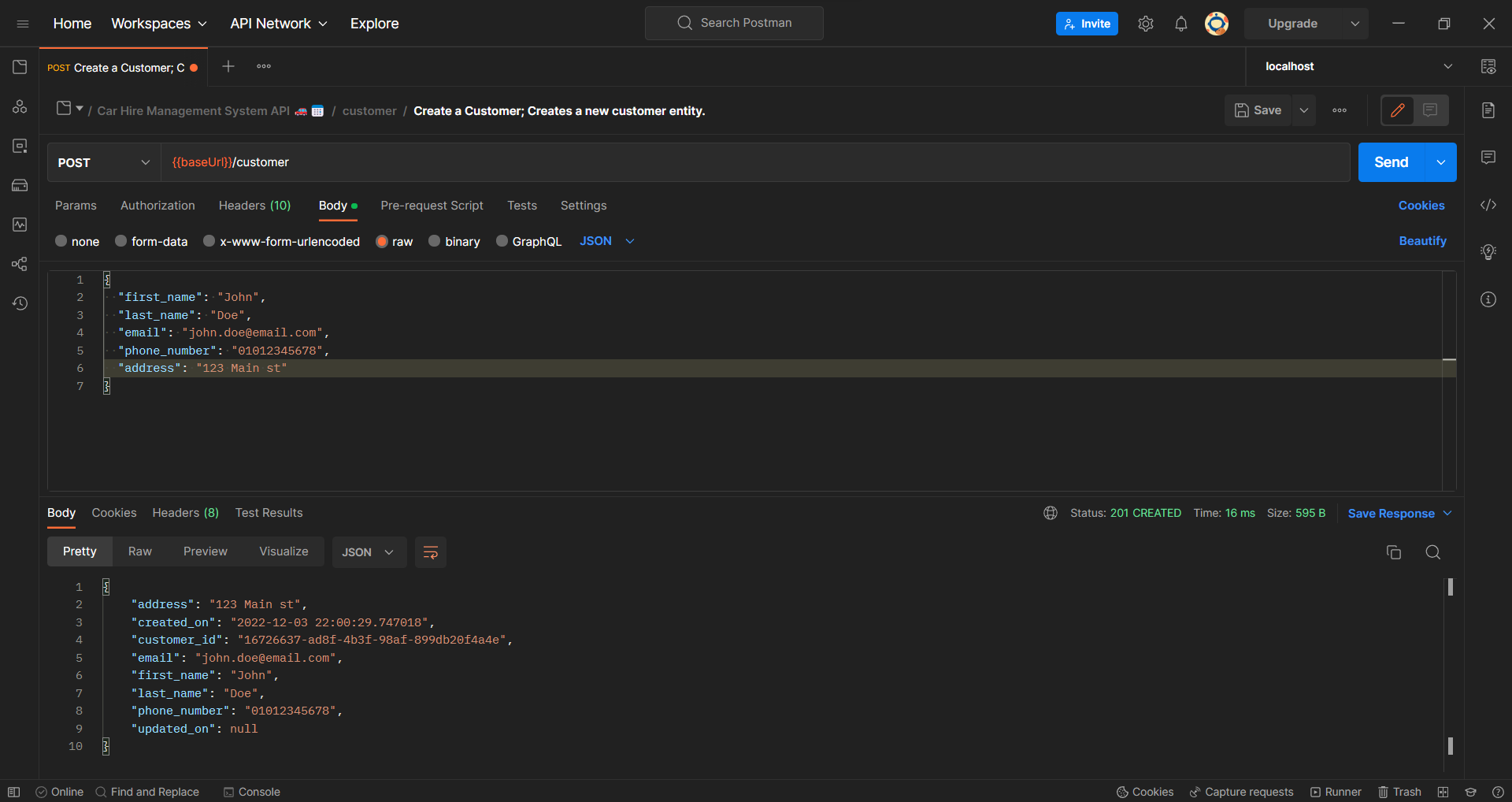
Task: Open the API Network dropdown
Action: click(x=279, y=24)
